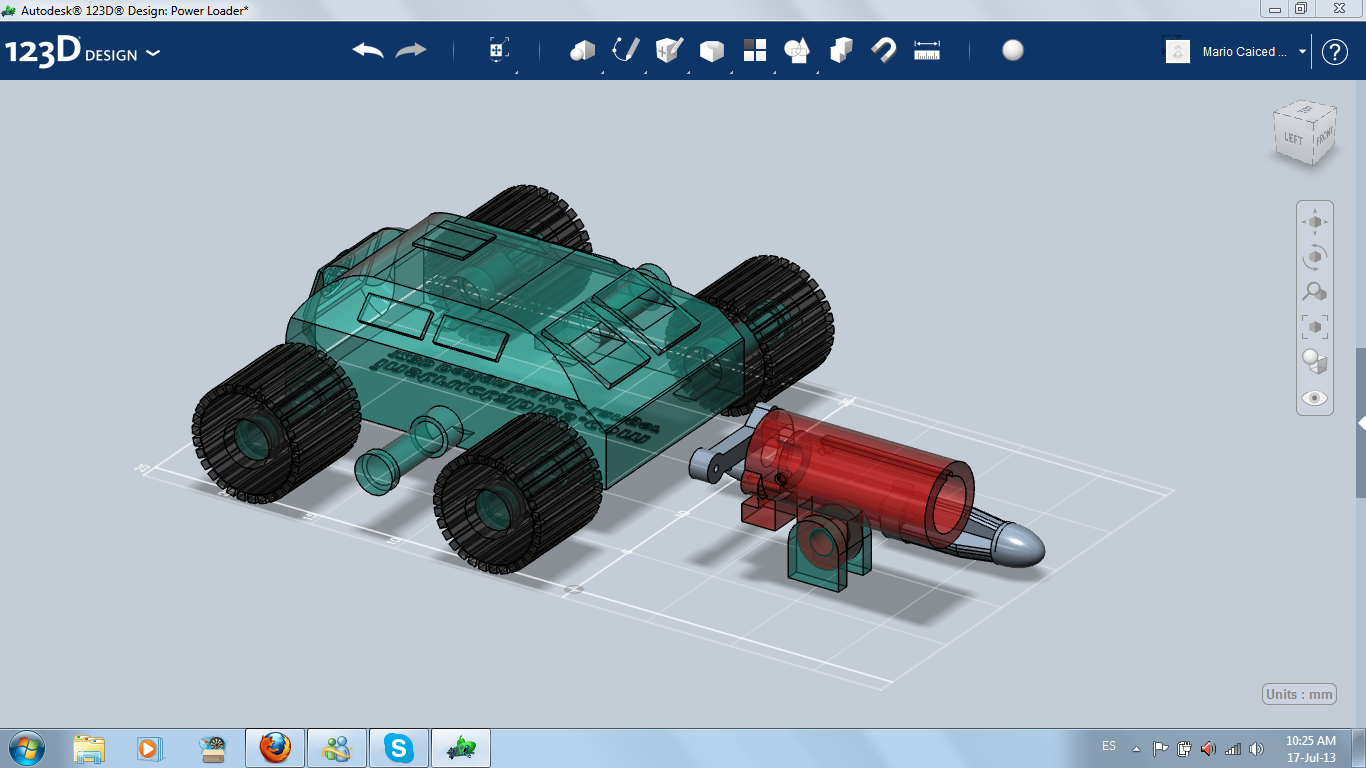Redo with the right-pointing arrow
The image size is (1366, 768).
pyautogui.click(x=411, y=51)
